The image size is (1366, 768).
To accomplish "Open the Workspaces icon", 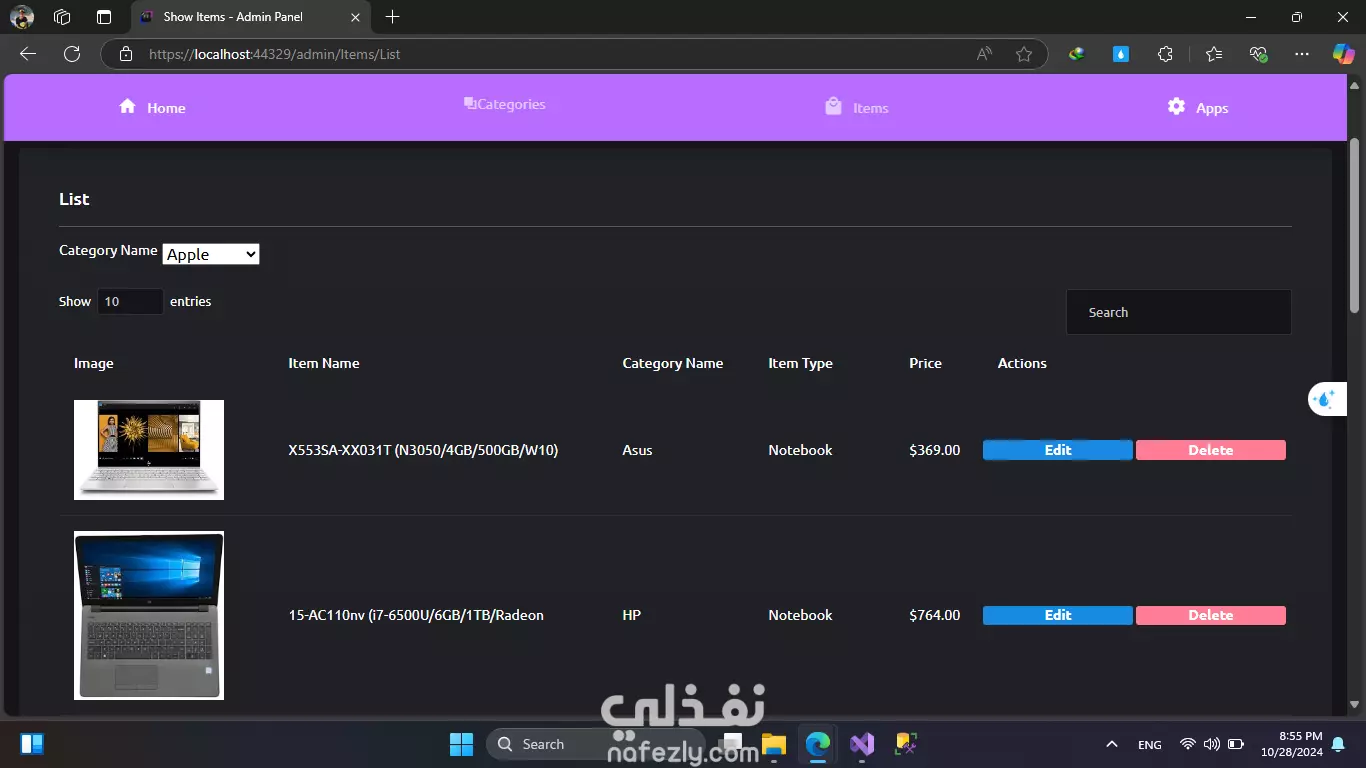I will pos(62,17).
